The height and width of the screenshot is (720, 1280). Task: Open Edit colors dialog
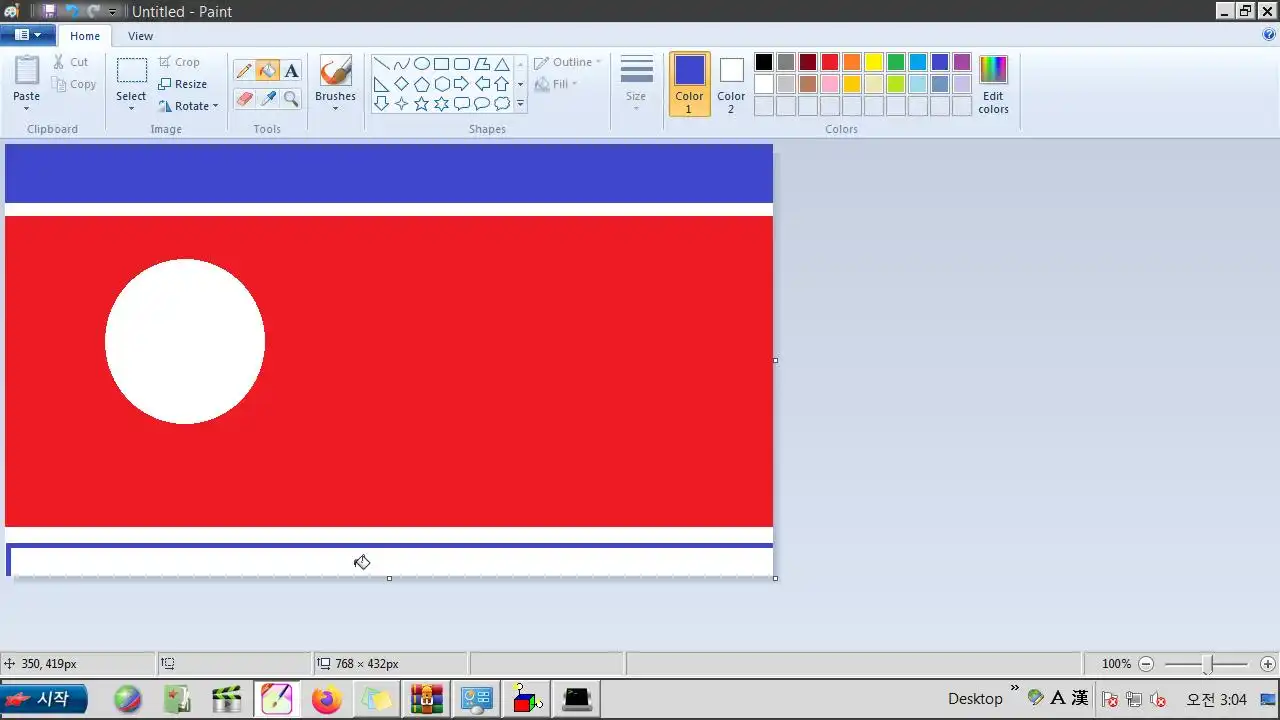993,85
